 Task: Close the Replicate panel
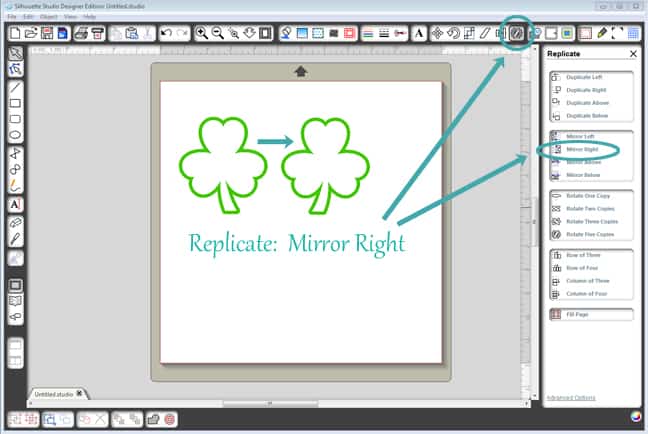coord(633,54)
